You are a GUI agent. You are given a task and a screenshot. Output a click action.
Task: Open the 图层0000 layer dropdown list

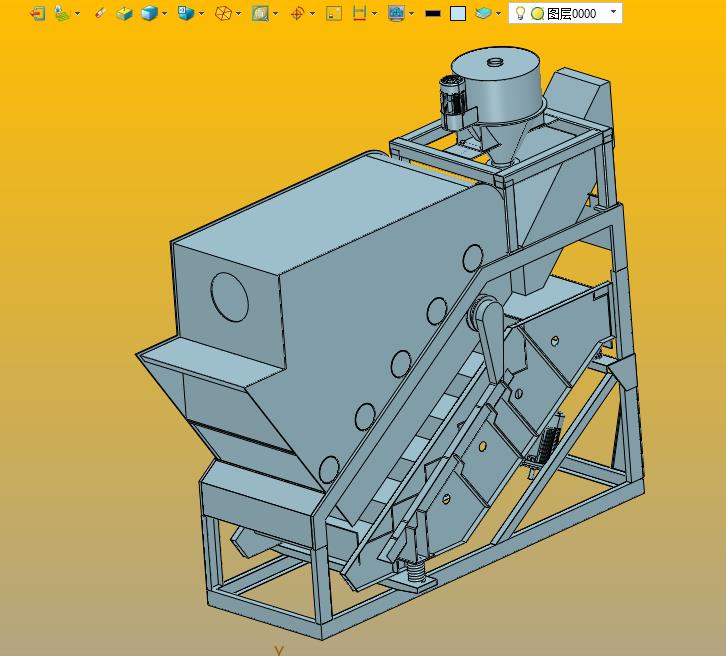613,12
